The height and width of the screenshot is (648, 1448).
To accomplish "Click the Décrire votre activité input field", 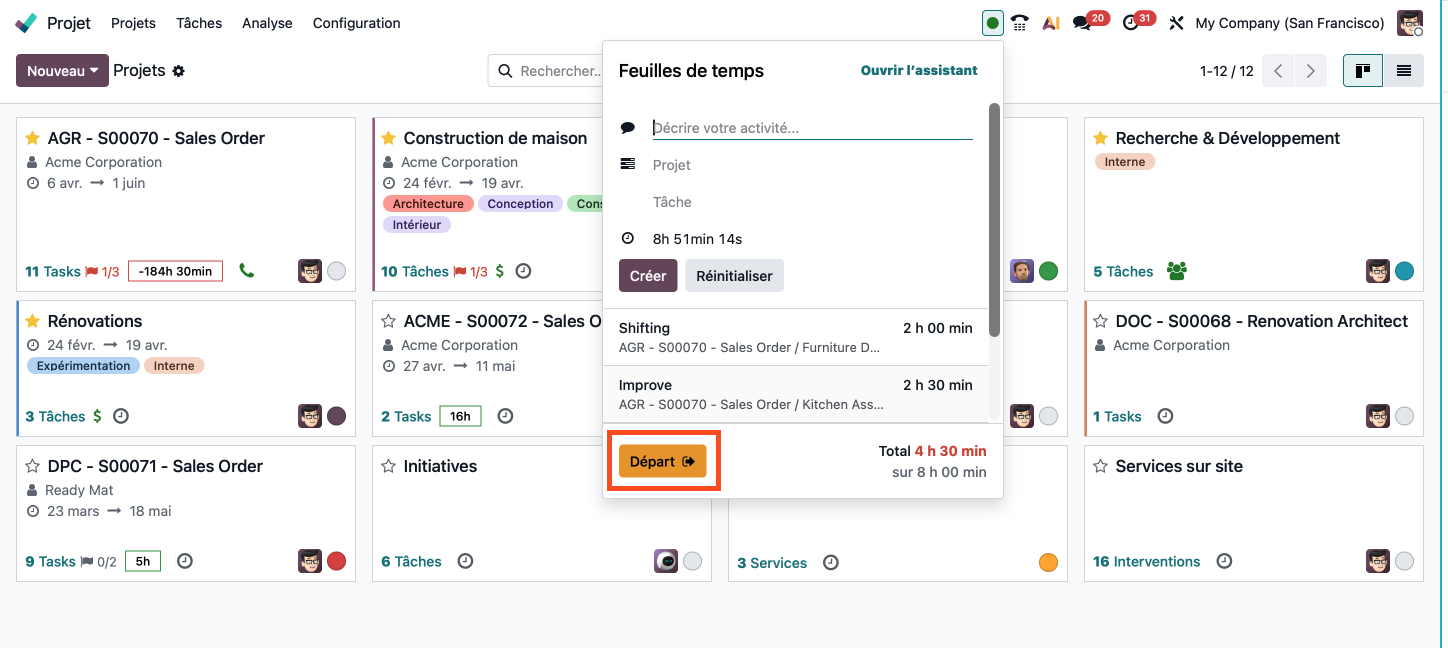I will point(812,128).
